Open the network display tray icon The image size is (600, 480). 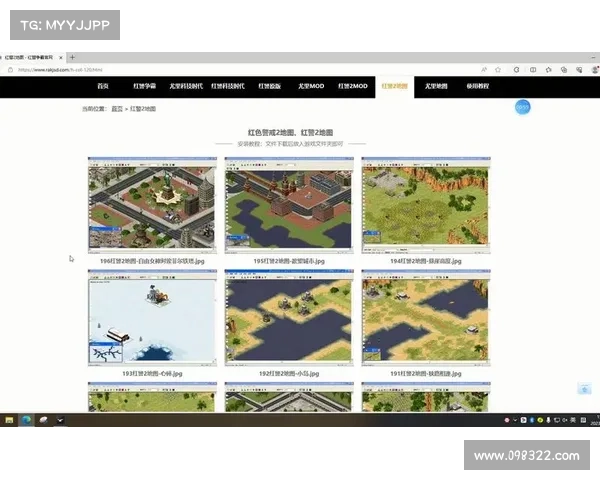pyautogui.click(x=557, y=420)
